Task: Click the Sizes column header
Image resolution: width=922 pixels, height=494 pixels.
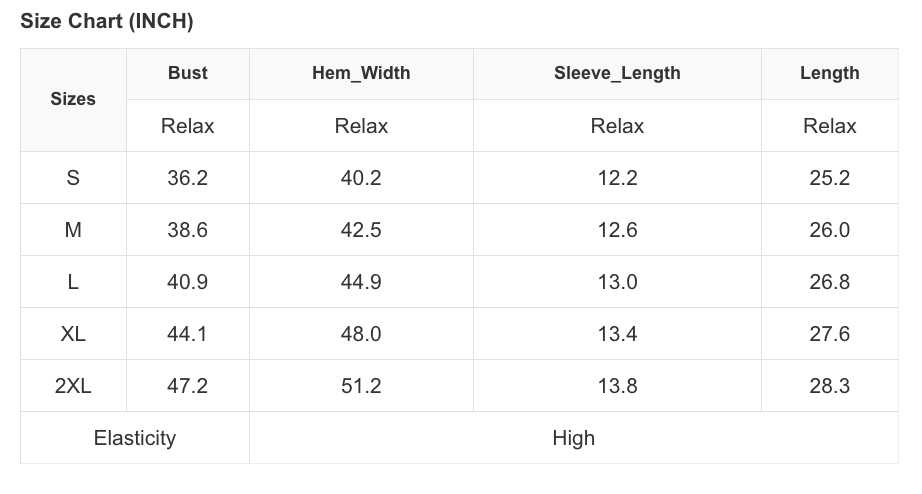Action: (x=73, y=99)
